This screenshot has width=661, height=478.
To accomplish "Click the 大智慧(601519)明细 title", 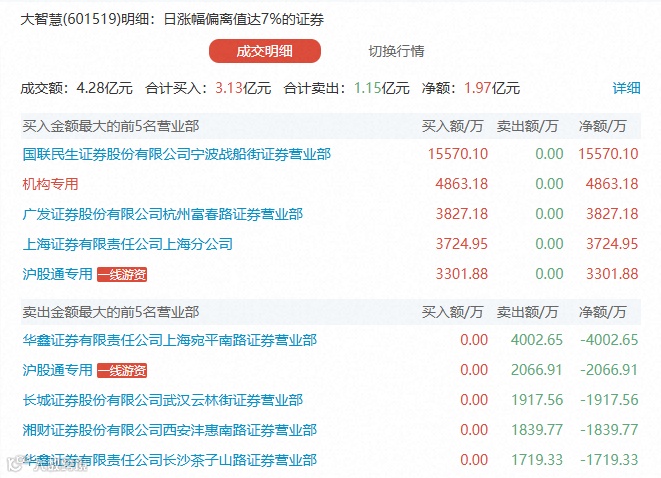I will [172, 19].
